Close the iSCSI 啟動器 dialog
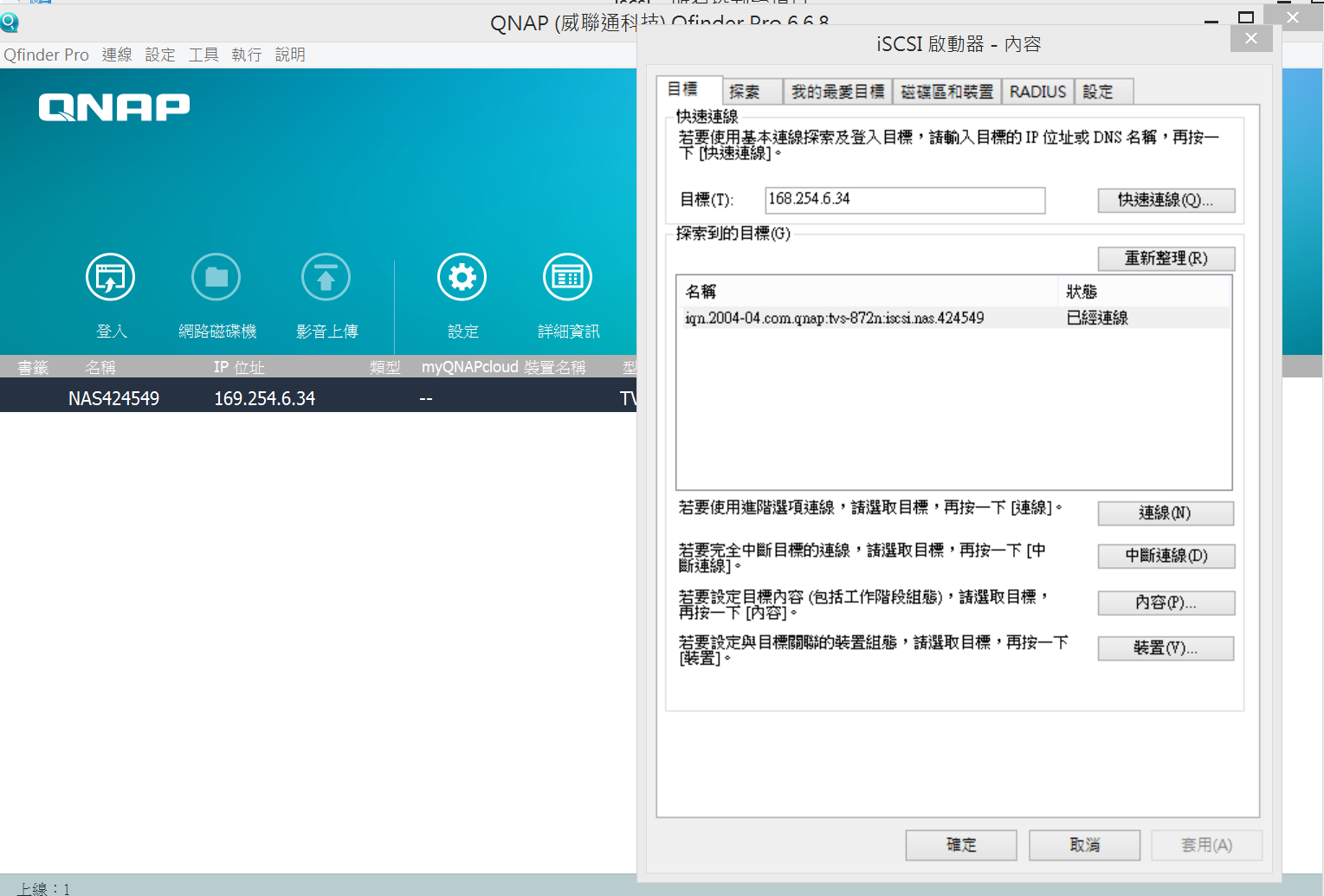Screen dimensions: 1324x896 [x=1250, y=38]
